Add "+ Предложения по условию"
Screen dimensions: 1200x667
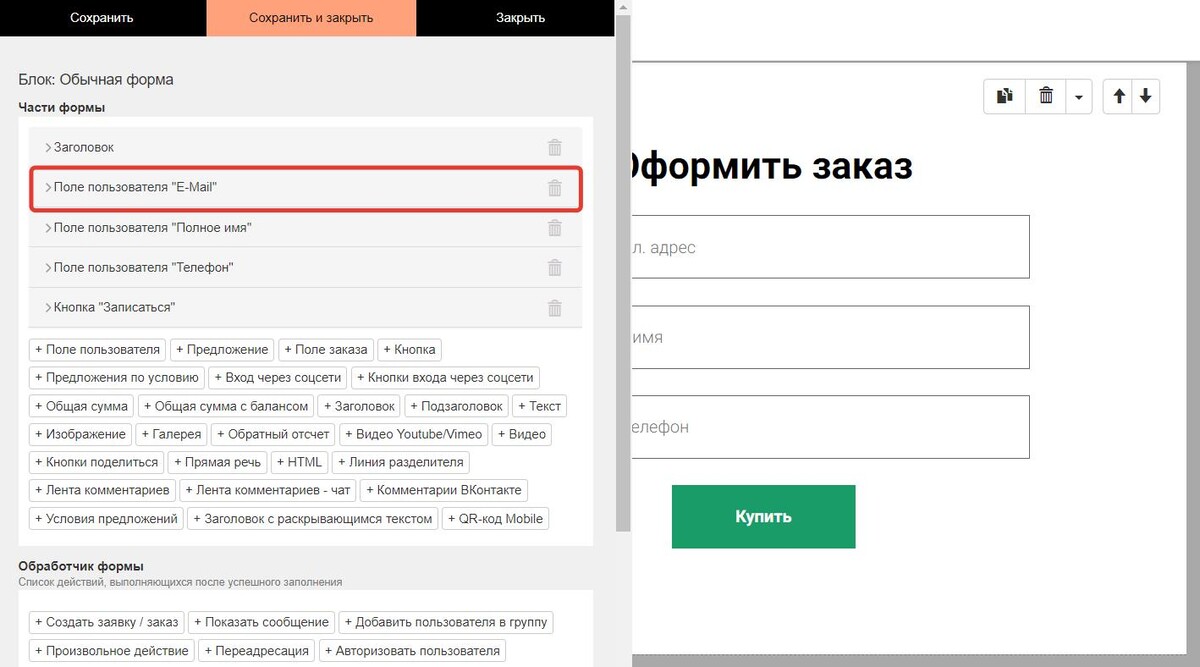pos(117,378)
